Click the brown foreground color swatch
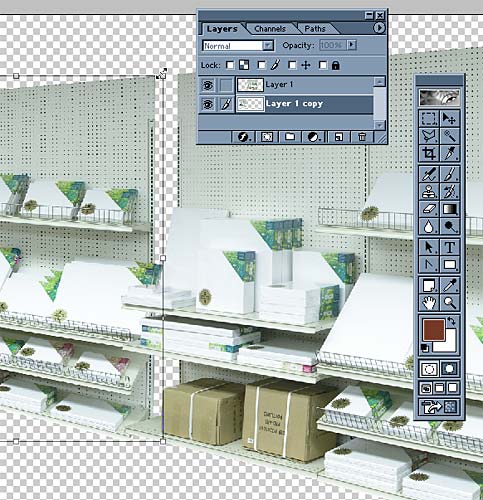Screen dimensions: 483x500 point(434,330)
